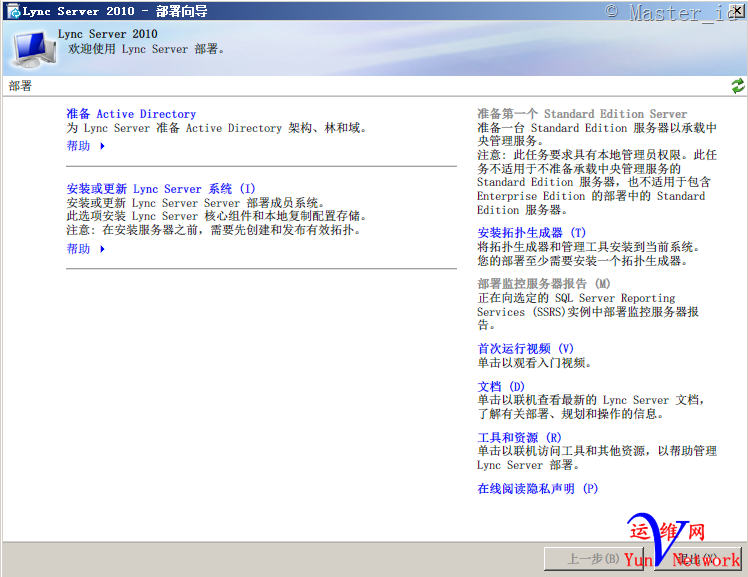Close the 部署向导 window

(739, 10)
